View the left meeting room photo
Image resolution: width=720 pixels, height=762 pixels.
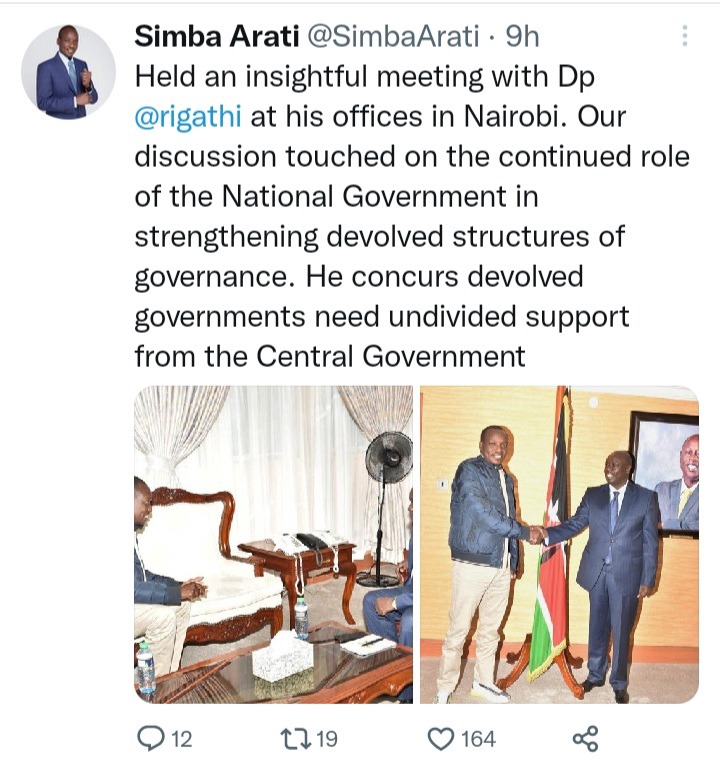[274, 544]
